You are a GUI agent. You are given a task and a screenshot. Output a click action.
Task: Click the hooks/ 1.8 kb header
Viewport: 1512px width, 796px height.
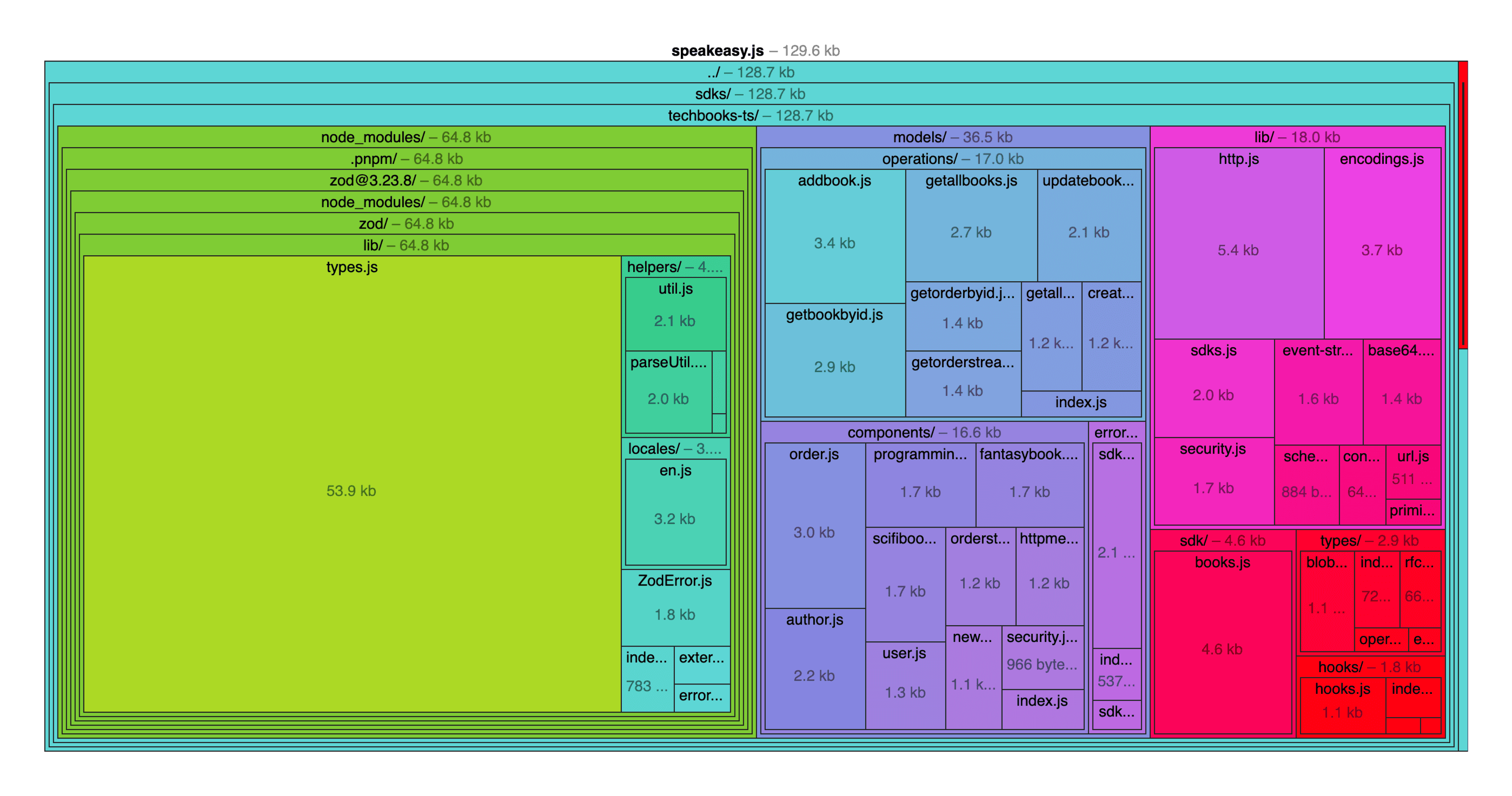(1370, 667)
